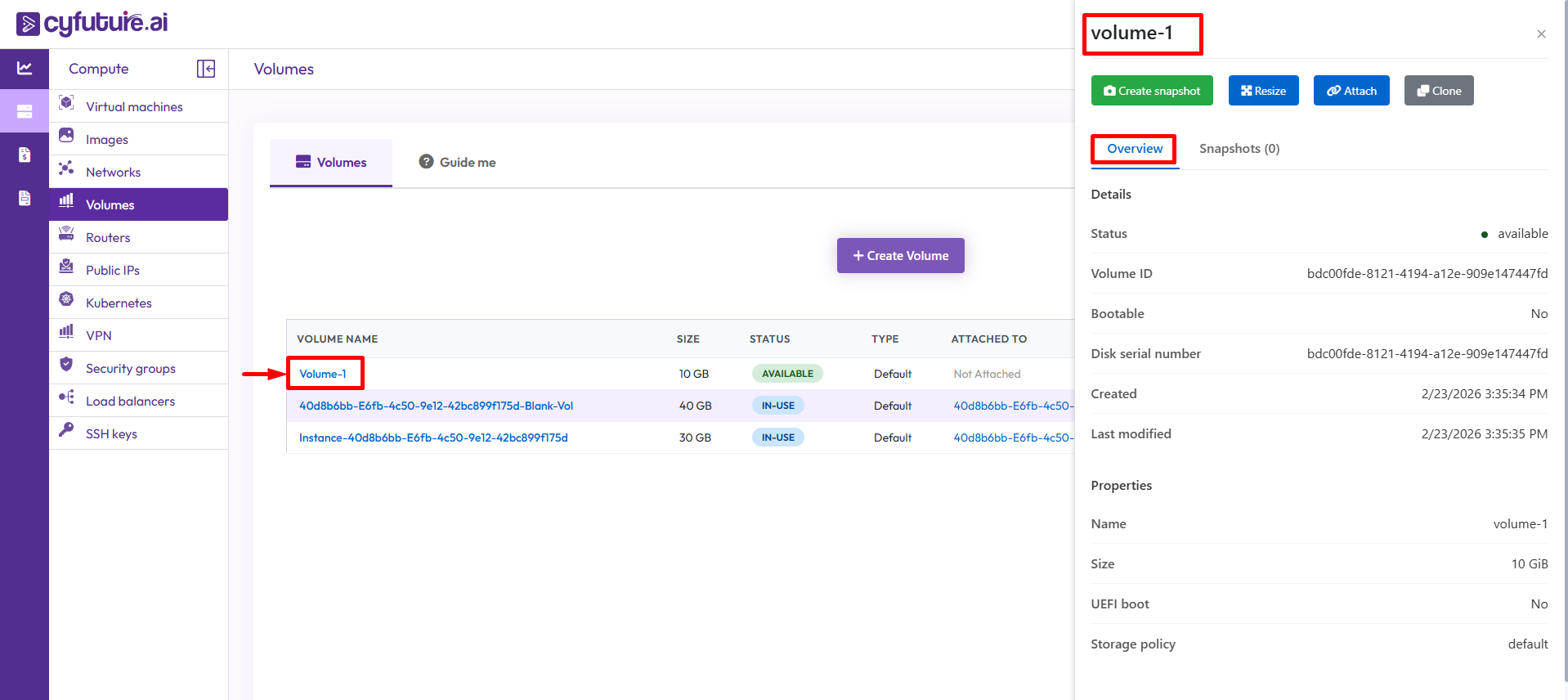Open the Routers page icon

[x=66, y=234]
